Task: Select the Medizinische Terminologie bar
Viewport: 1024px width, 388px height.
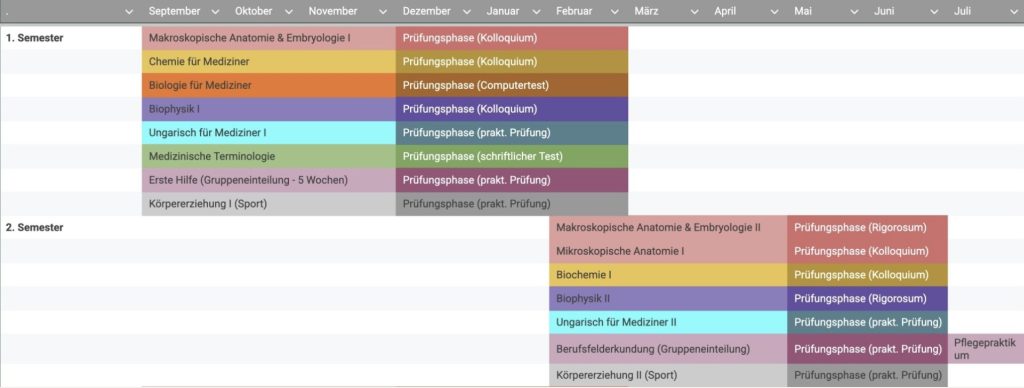Action: click(x=268, y=156)
